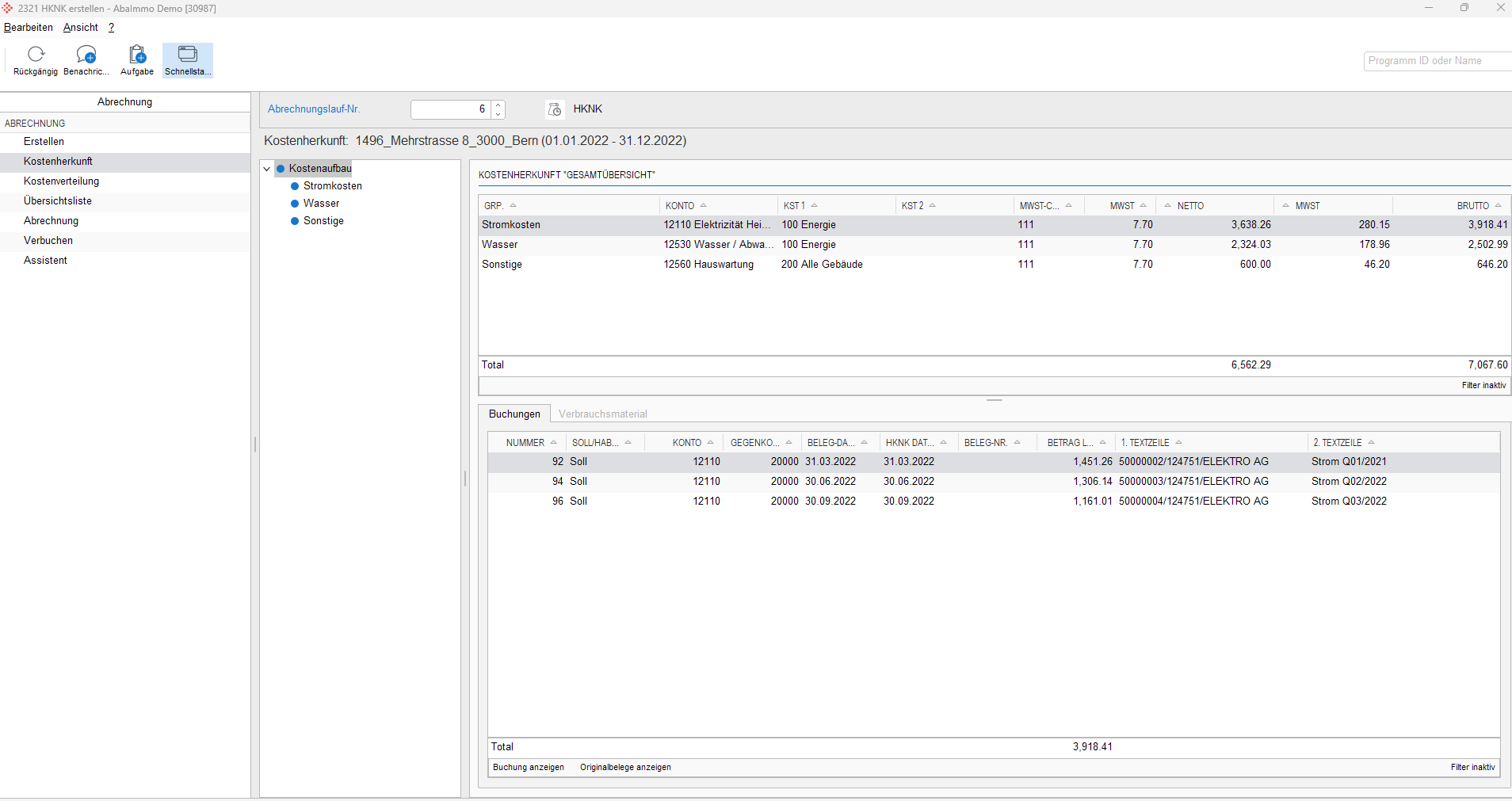Increase the Abrechnungslauf-Nr. with up arrow
Screen dimensions: 1512x801
[x=498, y=105]
